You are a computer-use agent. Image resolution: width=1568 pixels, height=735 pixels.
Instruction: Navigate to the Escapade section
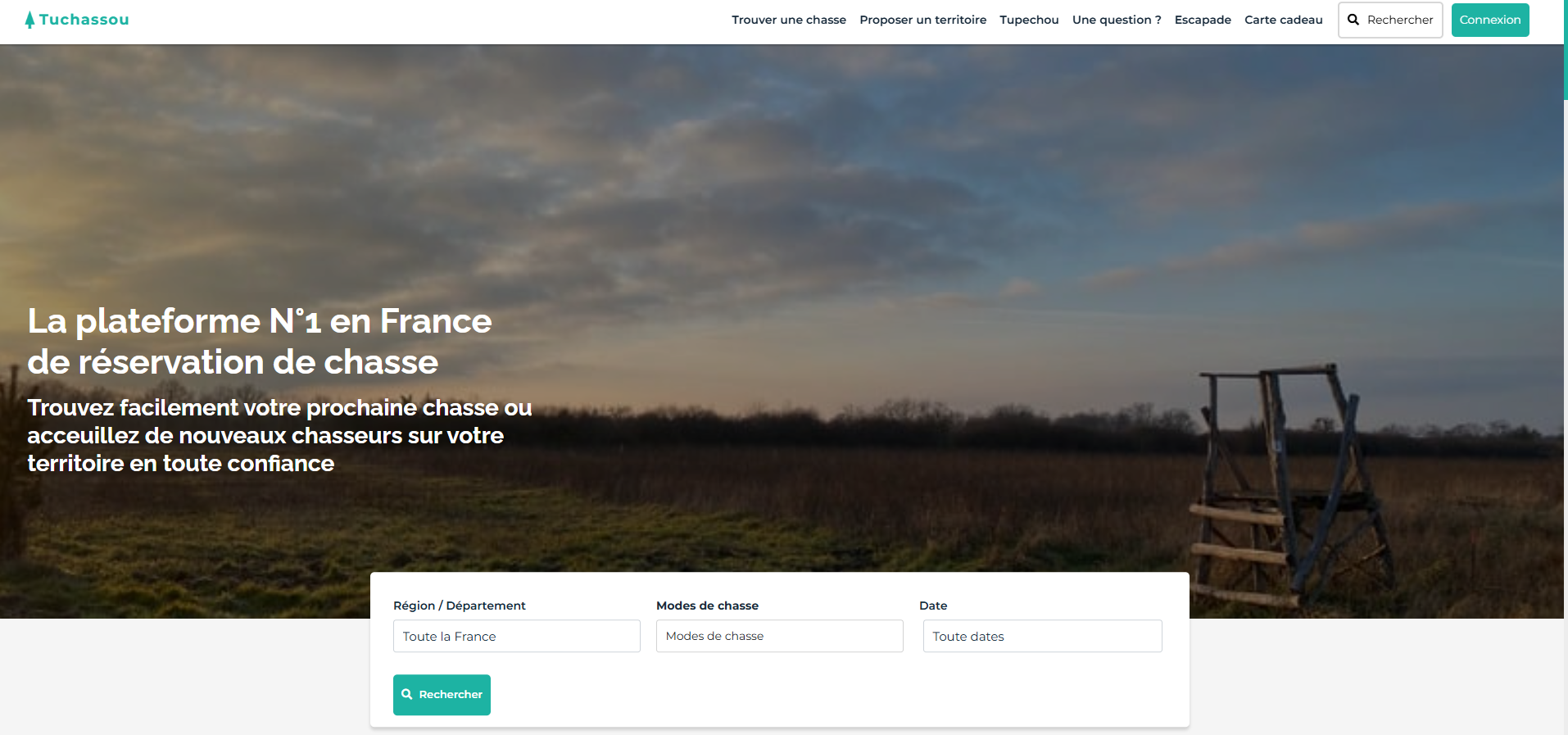click(x=1203, y=20)
